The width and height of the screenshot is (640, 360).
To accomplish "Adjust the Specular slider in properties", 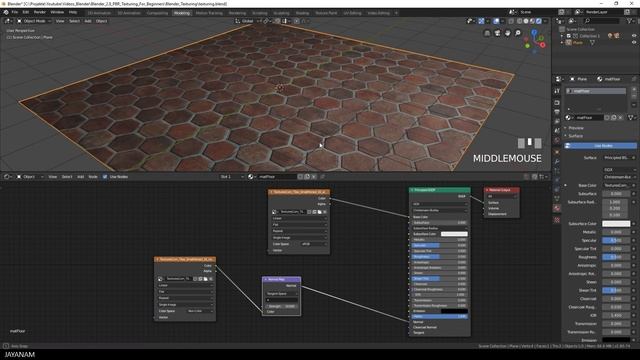I will [x=616, y=240].
